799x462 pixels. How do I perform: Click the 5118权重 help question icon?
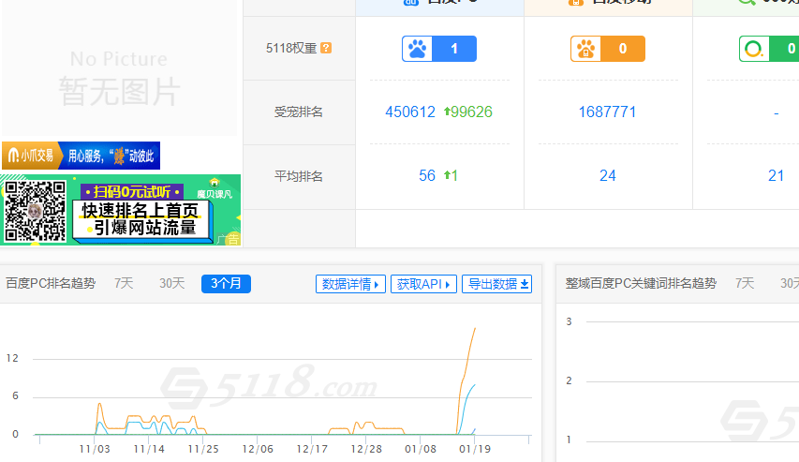pos(326,48)
